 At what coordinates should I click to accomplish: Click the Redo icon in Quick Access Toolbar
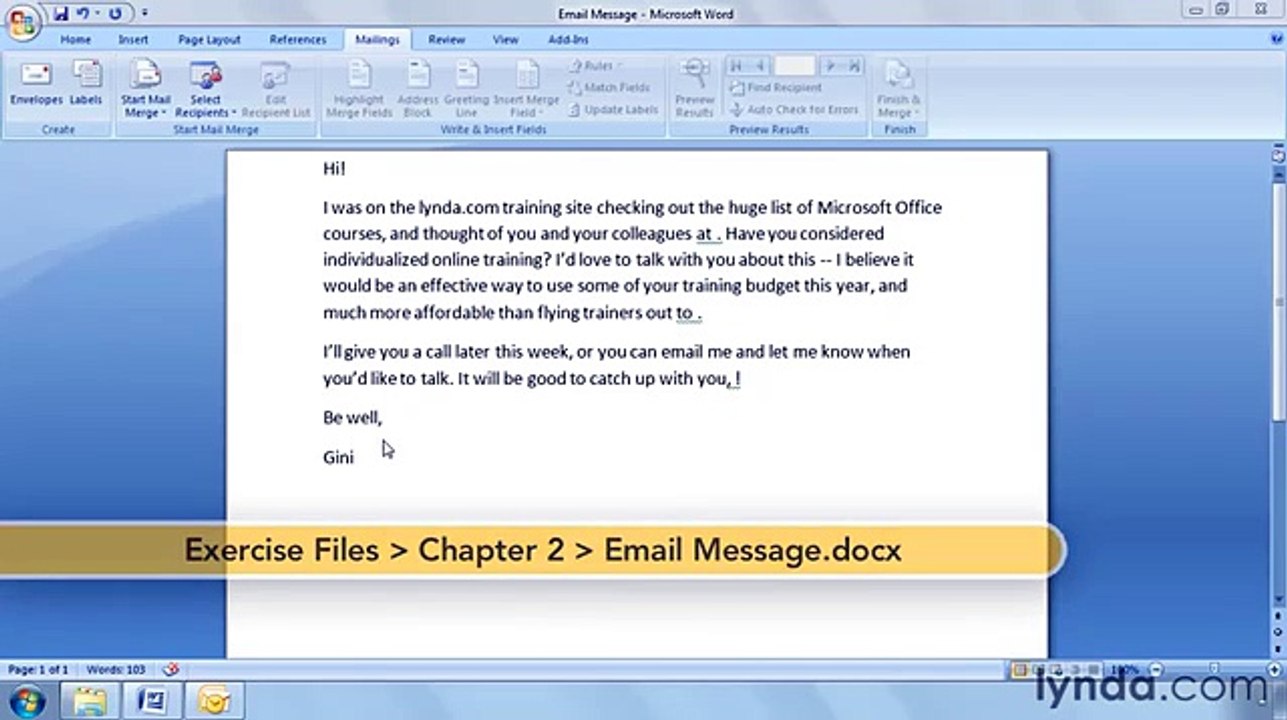pyautogui.click(x=115, y=14)
